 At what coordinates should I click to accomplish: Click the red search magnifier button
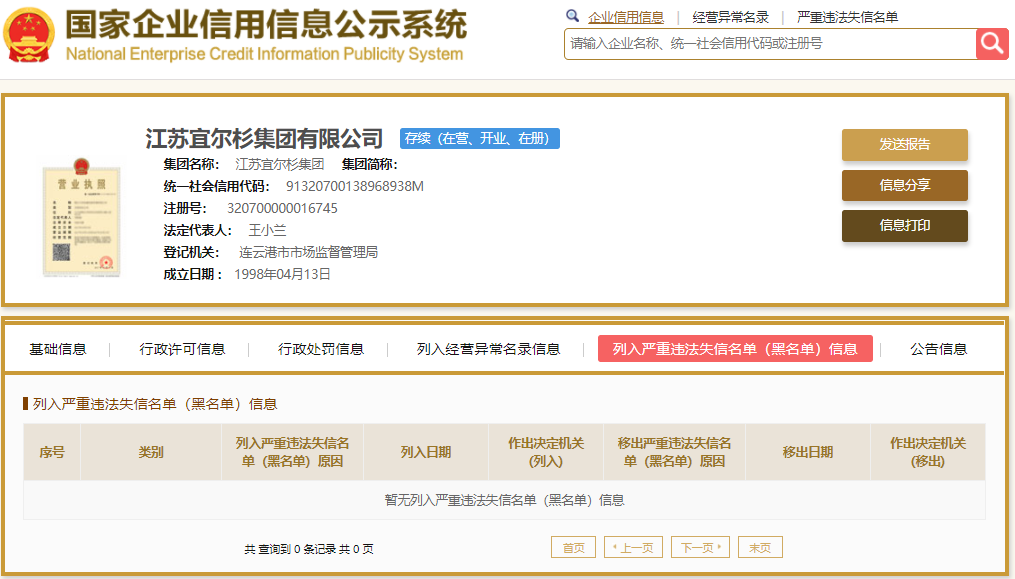click(992, 44)
